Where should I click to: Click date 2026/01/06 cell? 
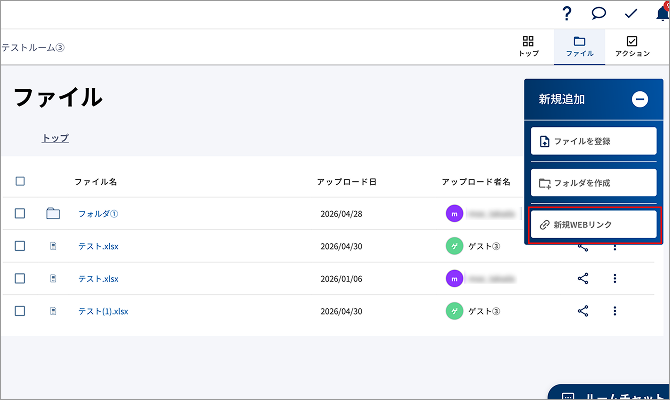coord(341,279)
